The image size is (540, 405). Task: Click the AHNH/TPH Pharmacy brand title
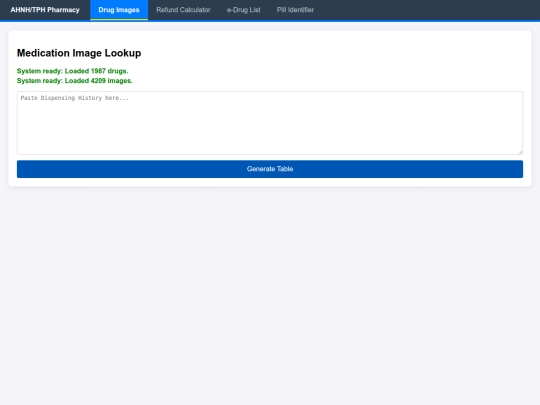click(x=45, y=10)
